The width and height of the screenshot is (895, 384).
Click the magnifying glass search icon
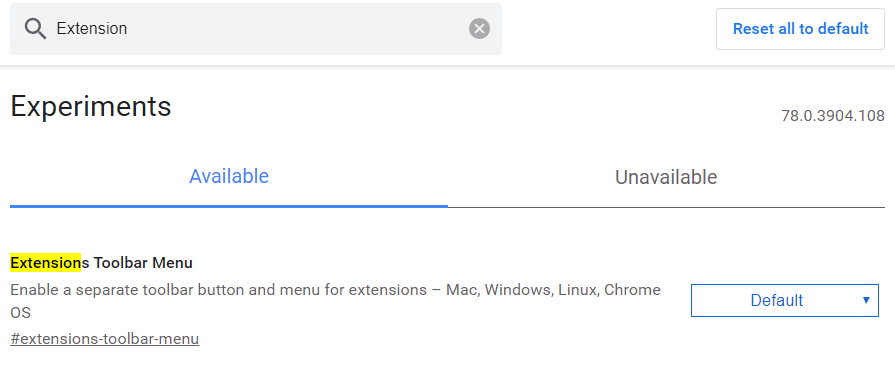pyautogui.click(x=35, y=29)
